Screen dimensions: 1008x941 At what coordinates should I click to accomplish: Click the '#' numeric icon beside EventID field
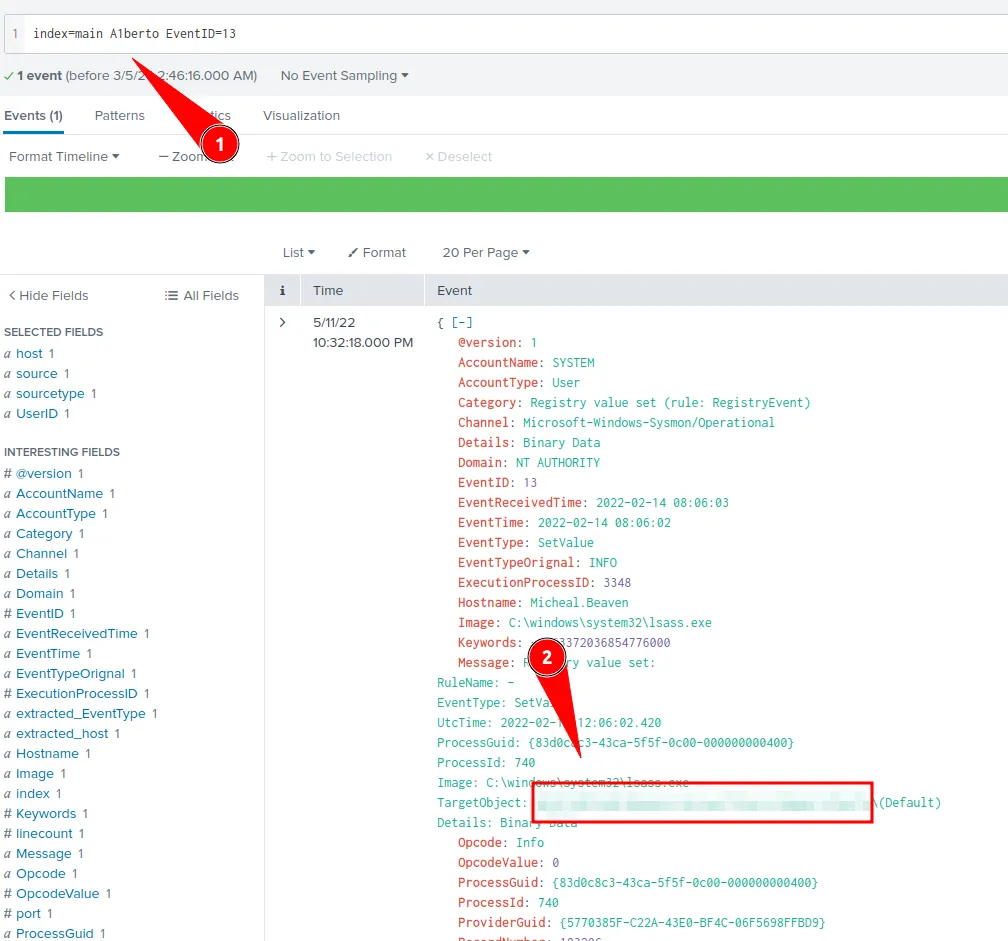pyautogui.click(x=10, y=613)
